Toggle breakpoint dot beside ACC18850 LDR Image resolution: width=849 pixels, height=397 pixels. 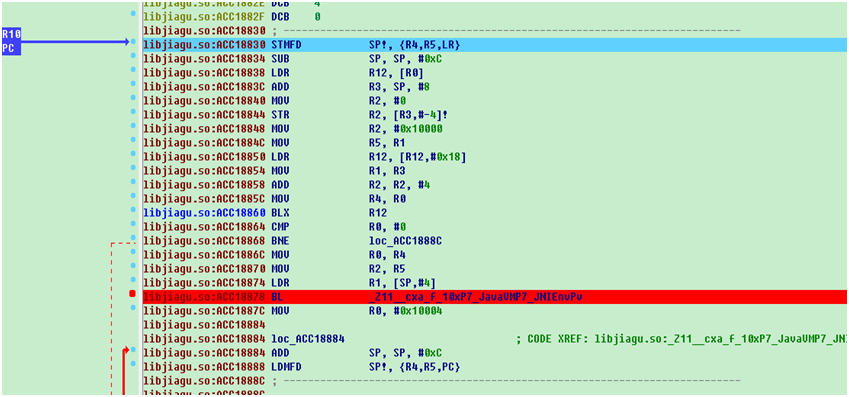[133, 154]
